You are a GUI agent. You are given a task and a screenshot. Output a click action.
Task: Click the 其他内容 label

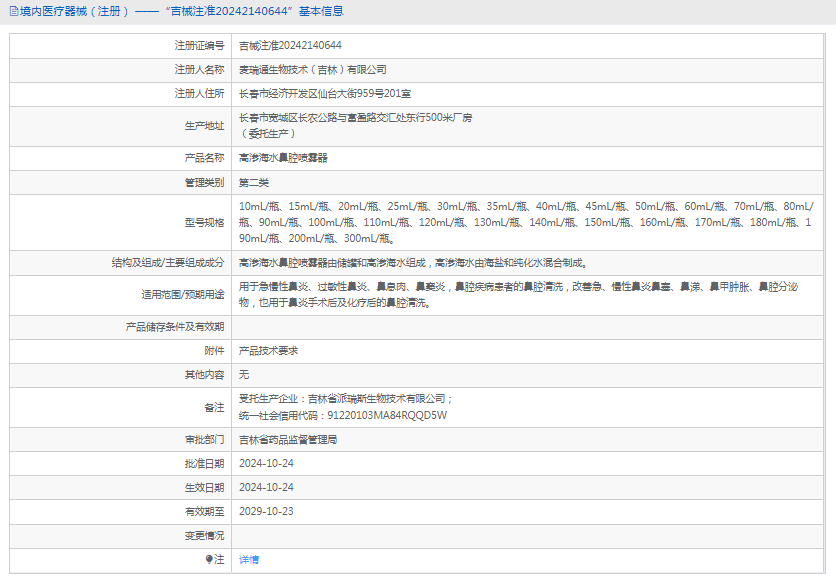[x=204, y=375]
